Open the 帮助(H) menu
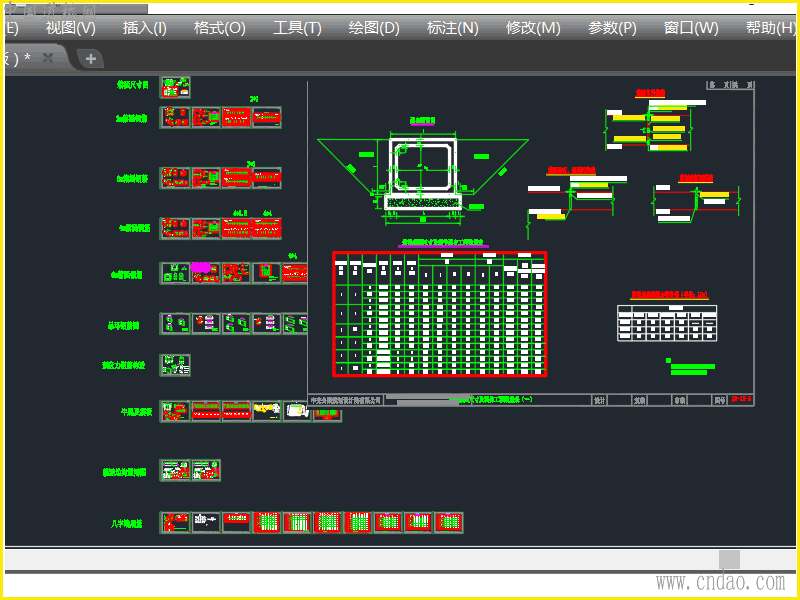Image resolution: width=800 pixels, height=600 pixels. (x=771, y=27)
